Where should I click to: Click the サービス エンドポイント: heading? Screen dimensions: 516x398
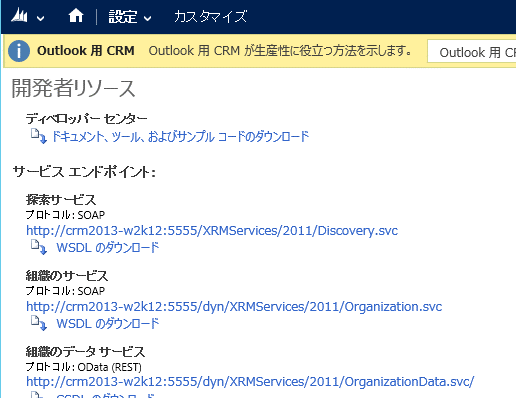pyautogui.click(x=84, y=172)
